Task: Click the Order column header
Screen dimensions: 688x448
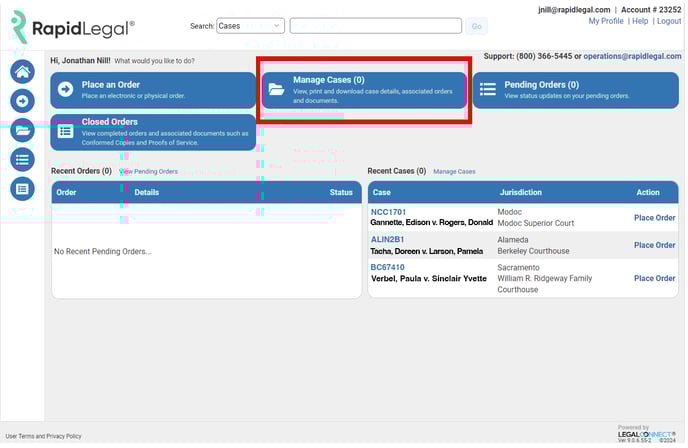Action: tap(66, 192)
